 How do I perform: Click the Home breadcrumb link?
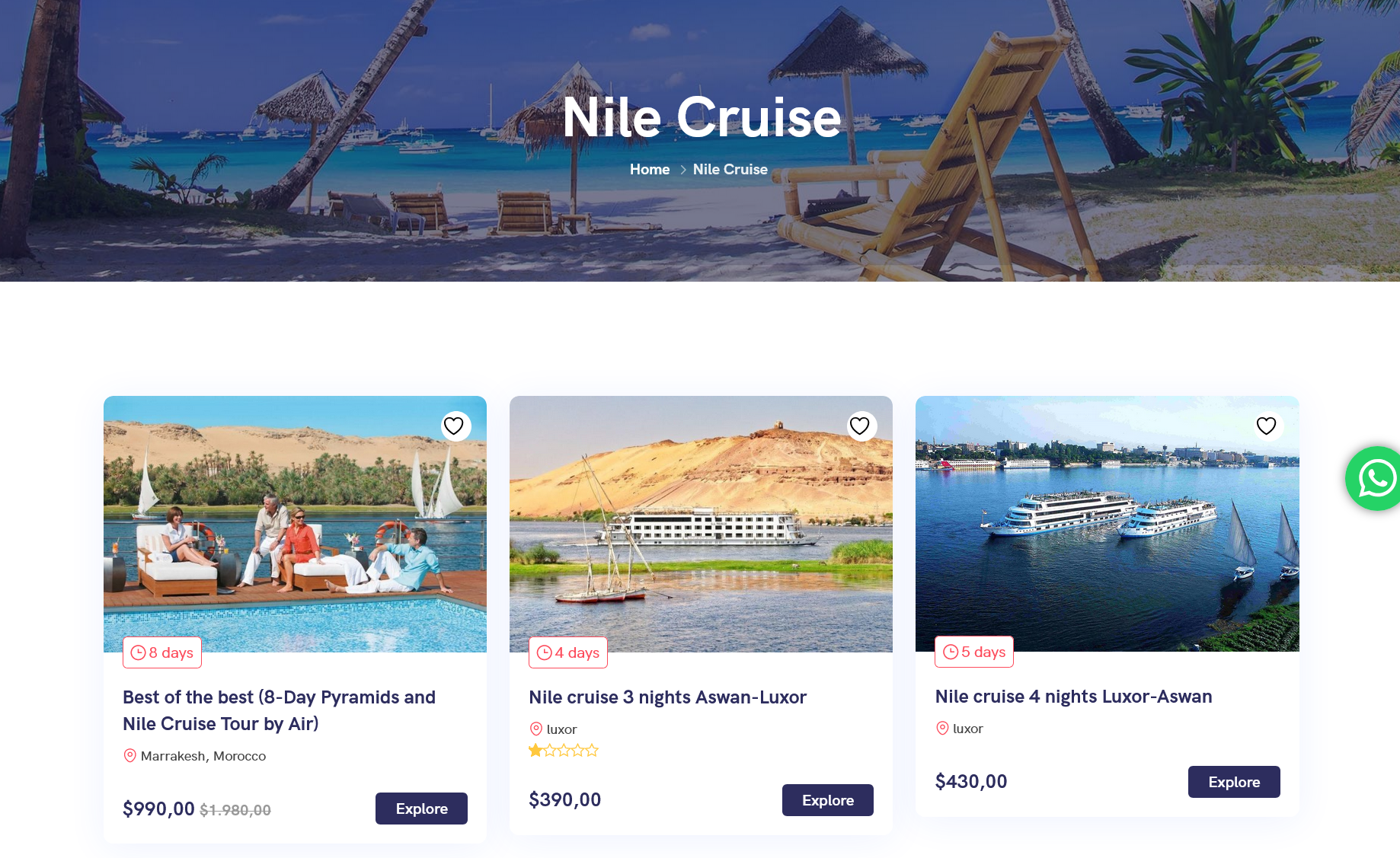(649, 170)
